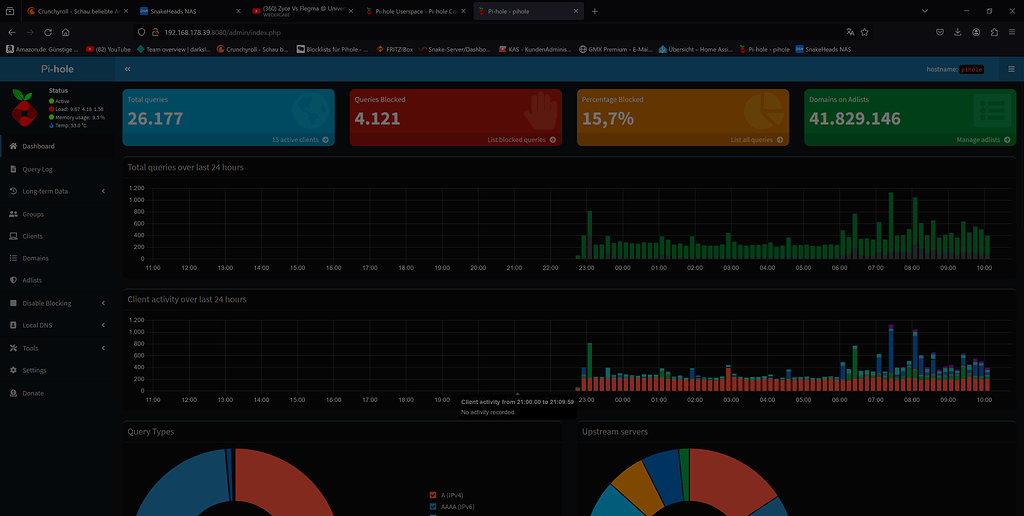Click the Pi-hole raspberry logo in Status
Screen dimensions: 1024x516
(24, 108)
